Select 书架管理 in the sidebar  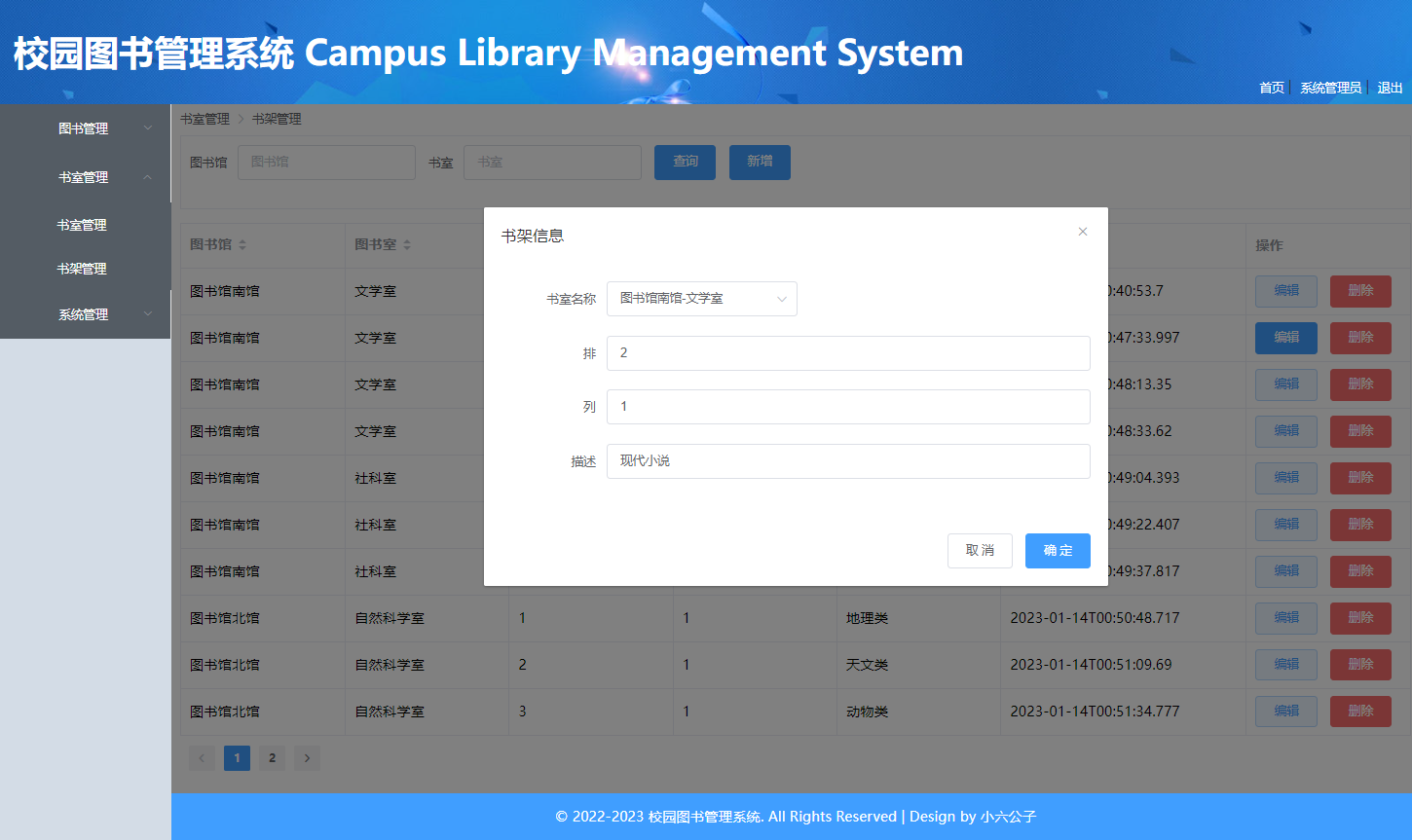[x=82, y=269]
